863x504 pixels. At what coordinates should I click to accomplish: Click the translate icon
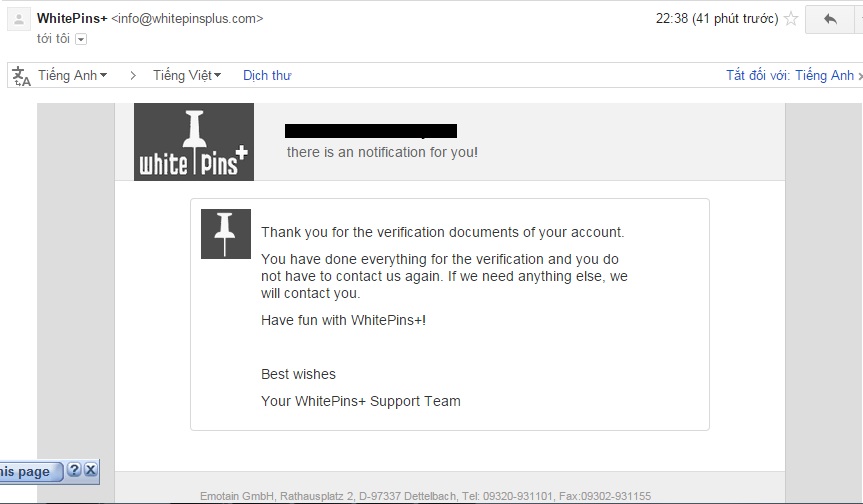coord(20,76)
